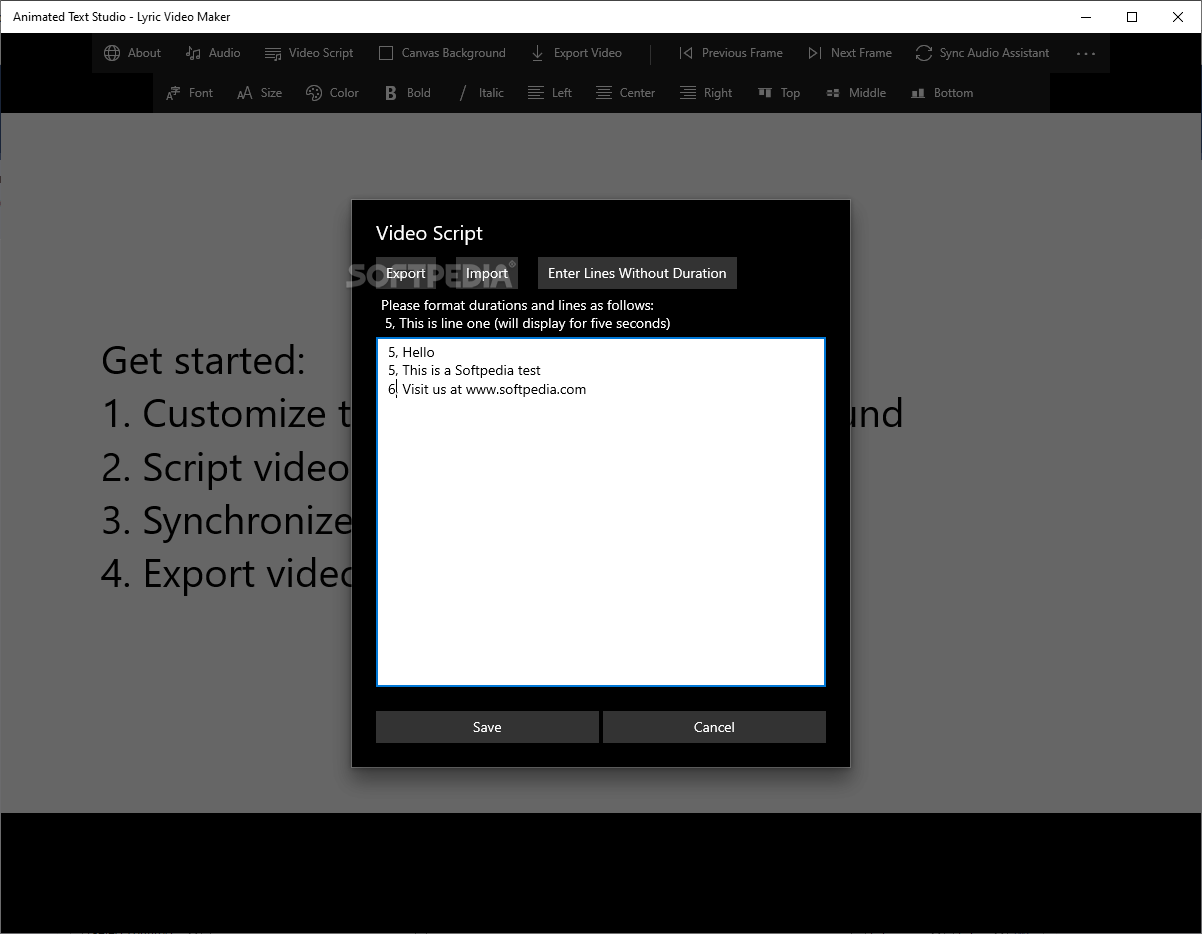The image size is (1202, 934).
Task: Toggle Bold text formatting
Action: 406,92
